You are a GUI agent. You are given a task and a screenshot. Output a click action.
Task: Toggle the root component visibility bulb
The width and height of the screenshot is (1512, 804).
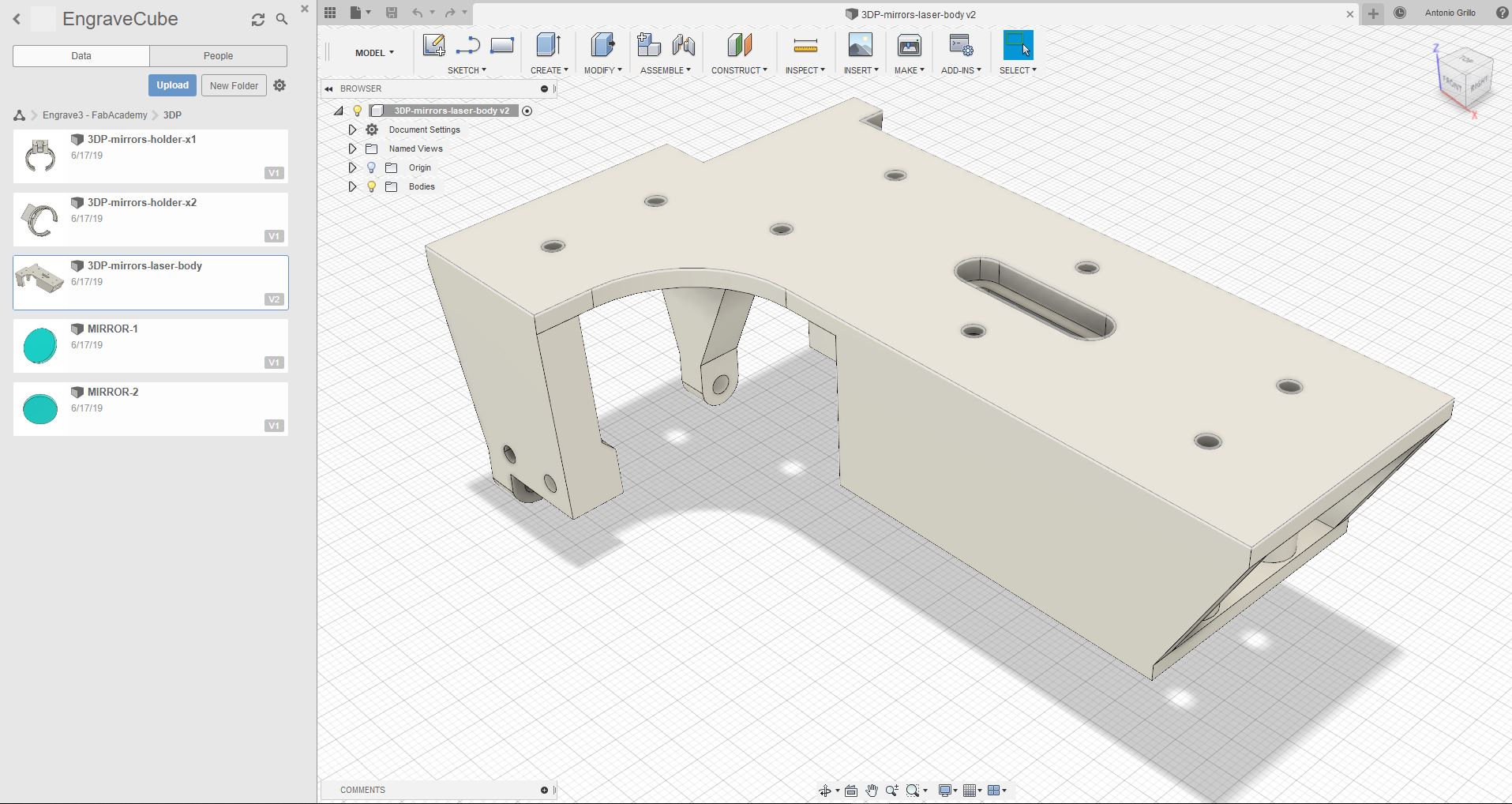coord(358,111)
